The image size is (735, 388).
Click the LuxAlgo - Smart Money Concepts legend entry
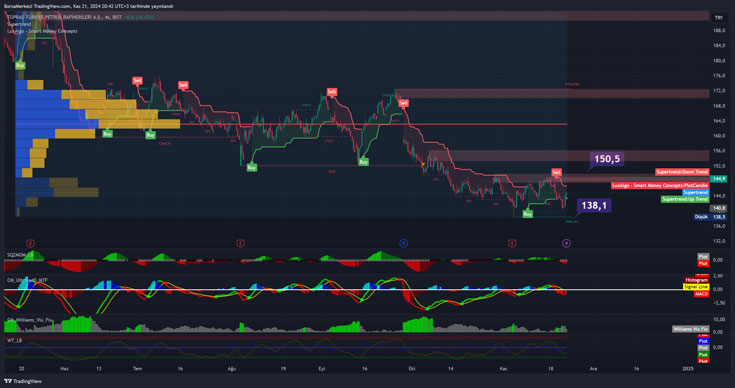click(42, 31)
